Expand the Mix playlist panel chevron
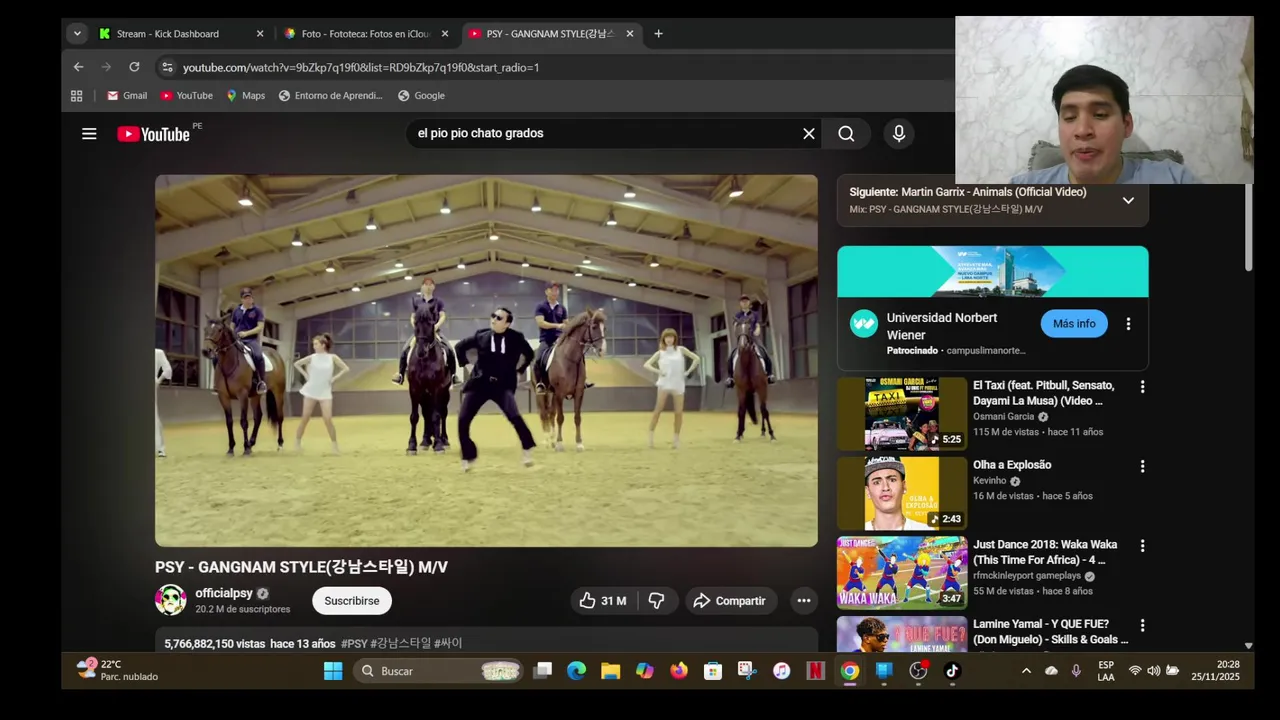1280x720 pixels. coord(1128,200)
